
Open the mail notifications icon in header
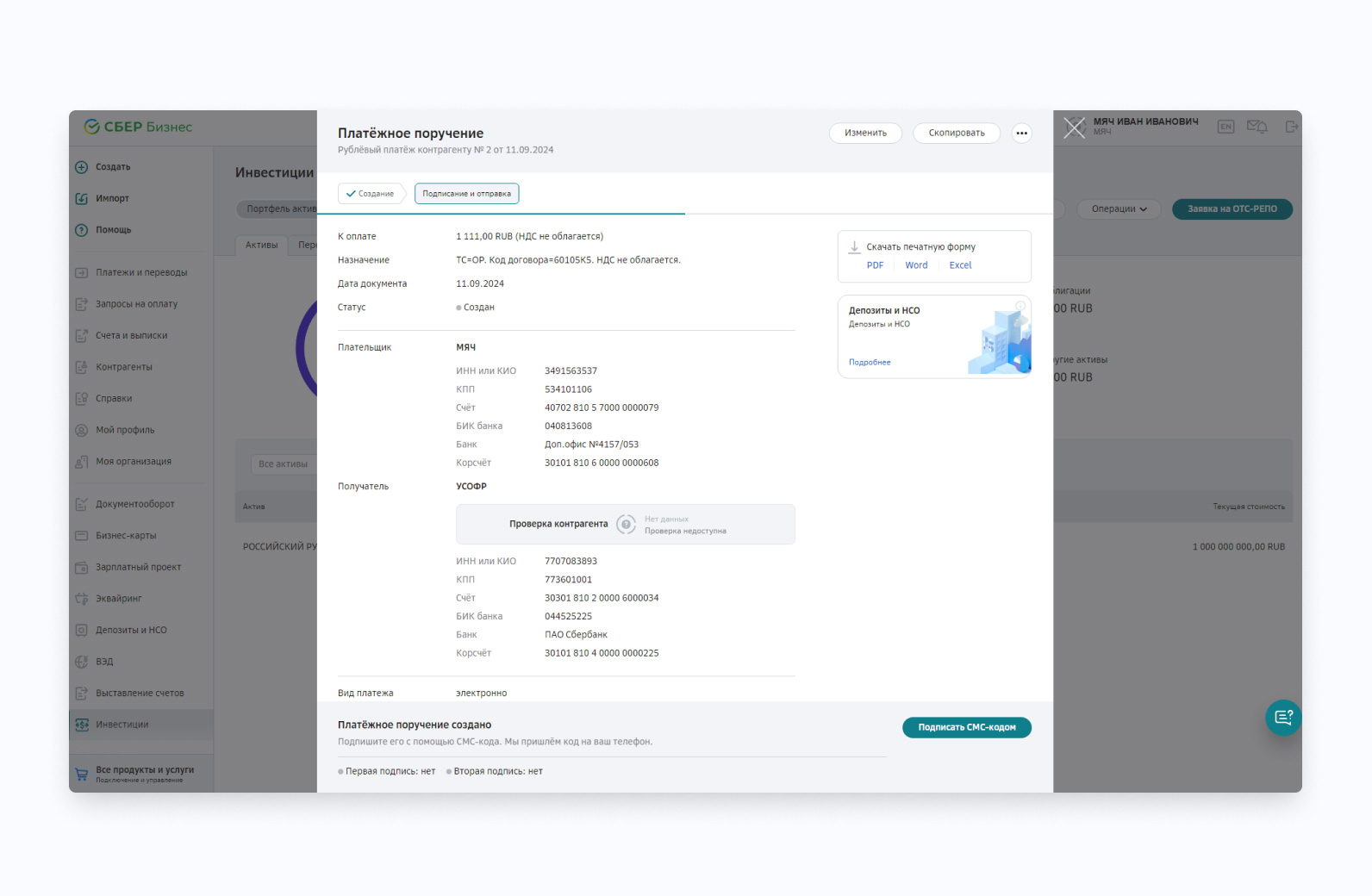[1257, 127]
